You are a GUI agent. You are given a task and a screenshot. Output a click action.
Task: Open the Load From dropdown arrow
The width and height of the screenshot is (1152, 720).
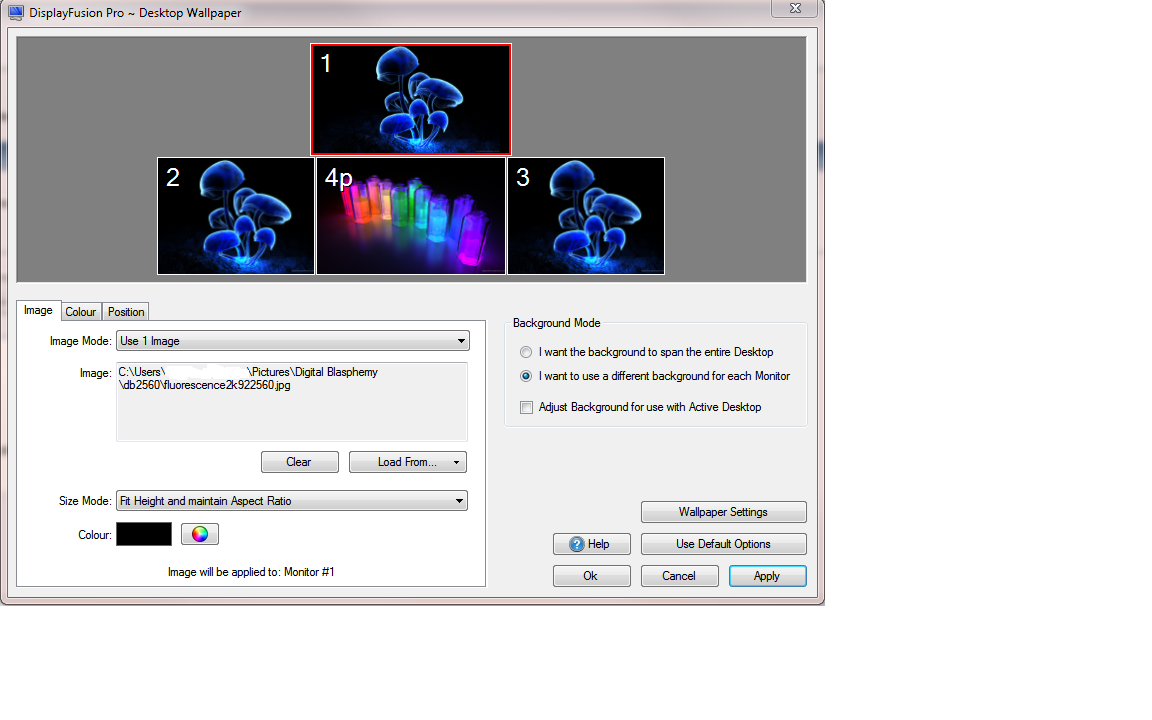(x=456, y=462)
